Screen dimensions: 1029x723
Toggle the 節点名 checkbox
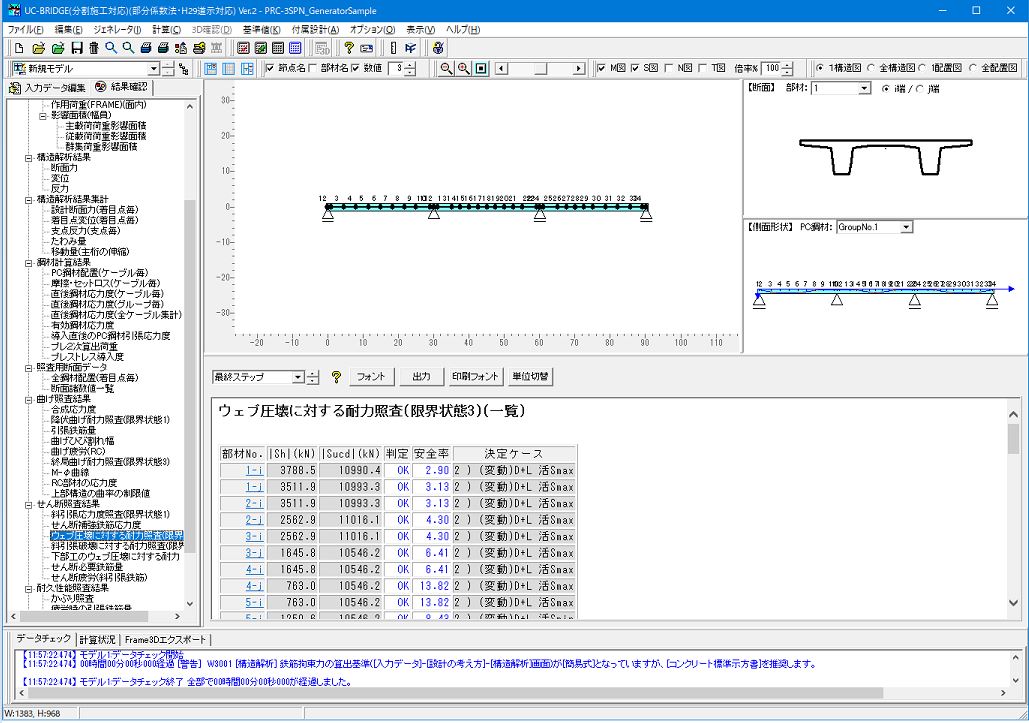pos(270,69)
